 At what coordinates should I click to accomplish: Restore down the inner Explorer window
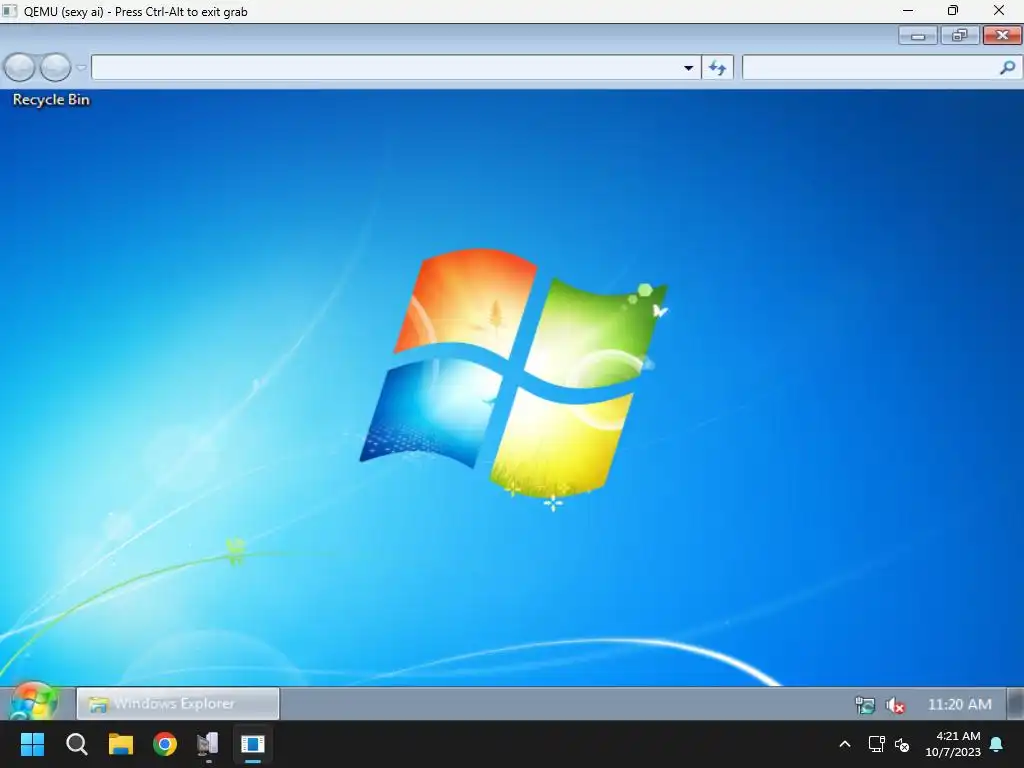[x=959, y=35]
